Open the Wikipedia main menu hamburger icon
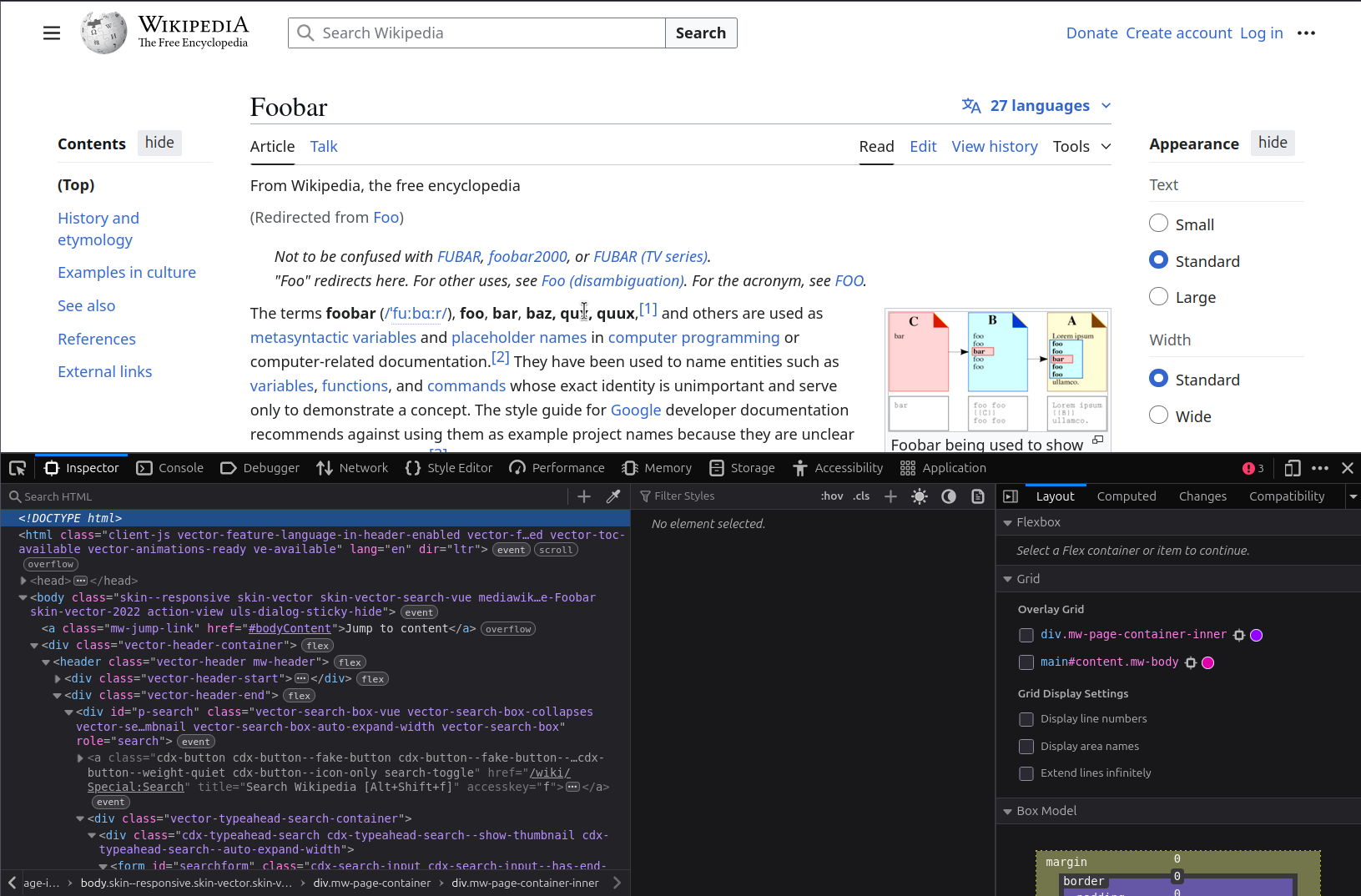1361x896 pixels. (52, 33)
